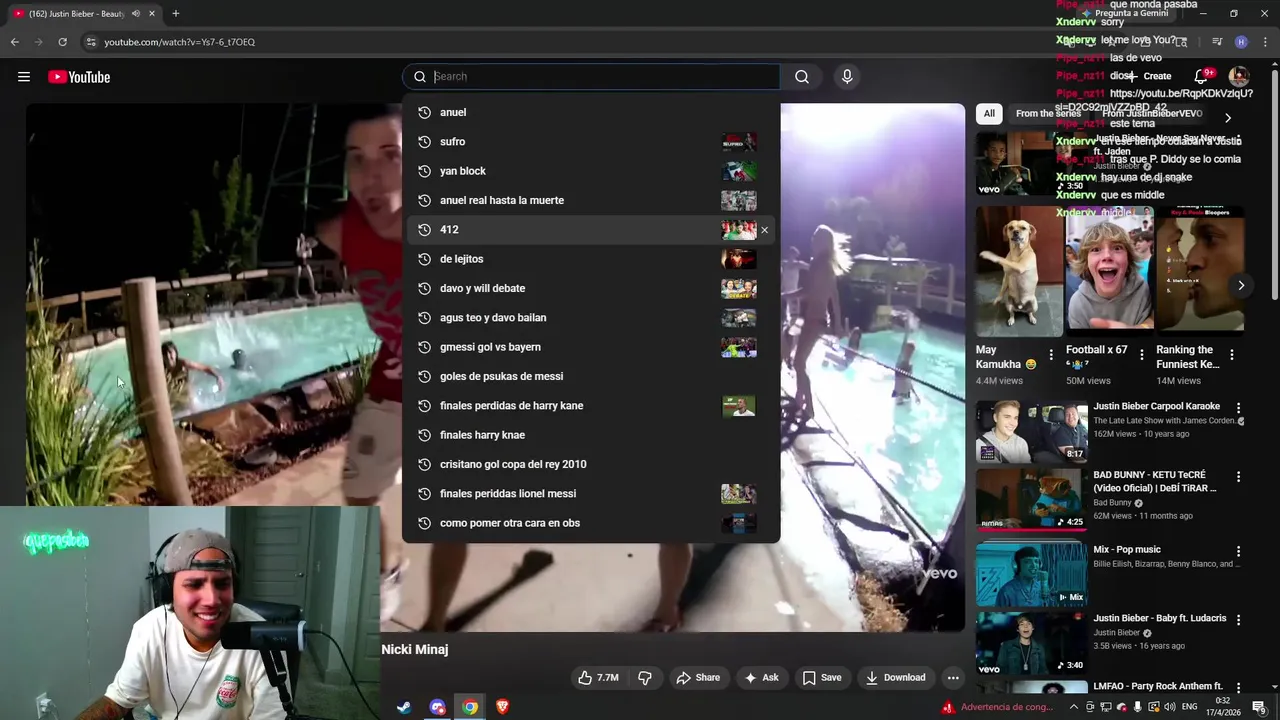
Task: Start voice search with the microphone icon
Action: click(x=847, y=77)
